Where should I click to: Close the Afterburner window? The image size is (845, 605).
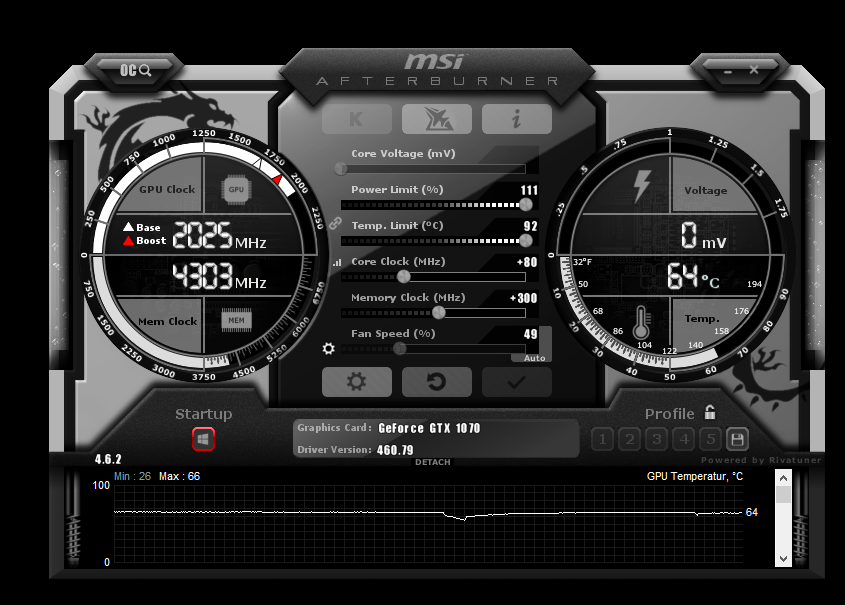(x=754, y=70)
